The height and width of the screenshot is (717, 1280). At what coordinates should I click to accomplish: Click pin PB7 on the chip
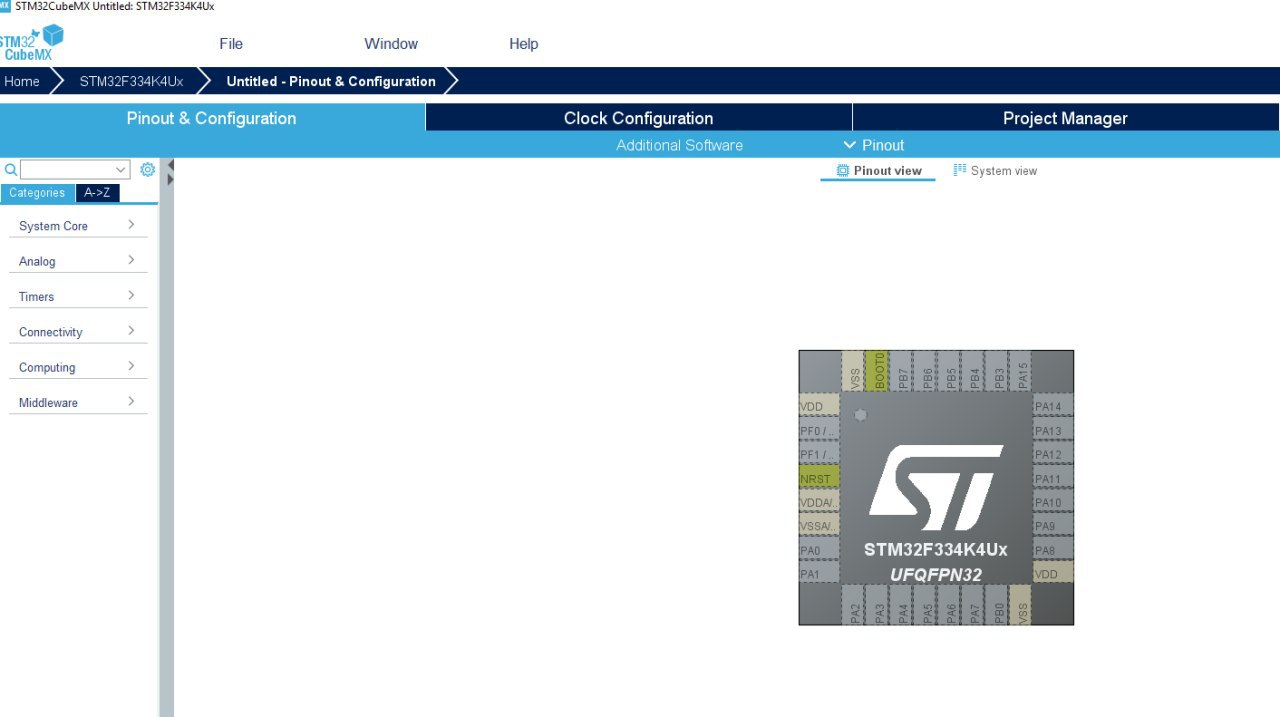click(x=902, y=371)
